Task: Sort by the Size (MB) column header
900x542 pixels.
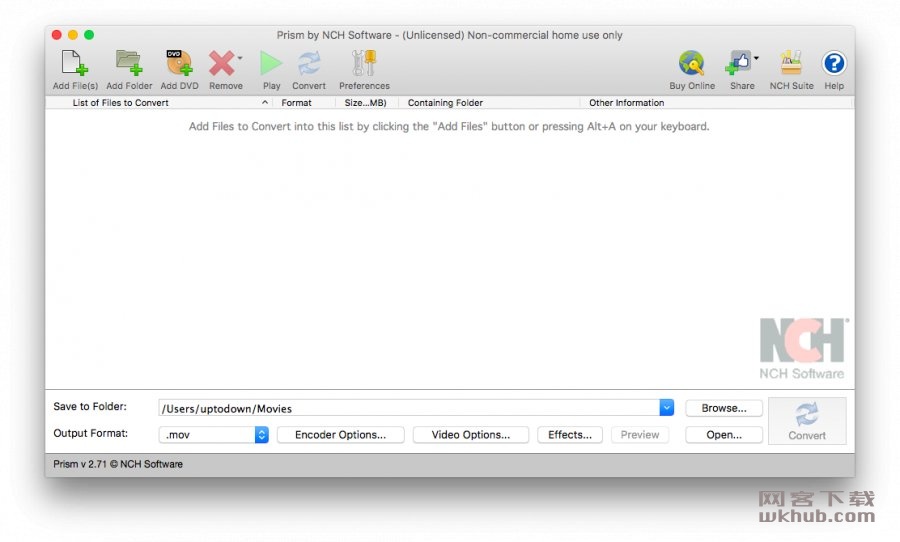Action: click(x=366, y=103)
